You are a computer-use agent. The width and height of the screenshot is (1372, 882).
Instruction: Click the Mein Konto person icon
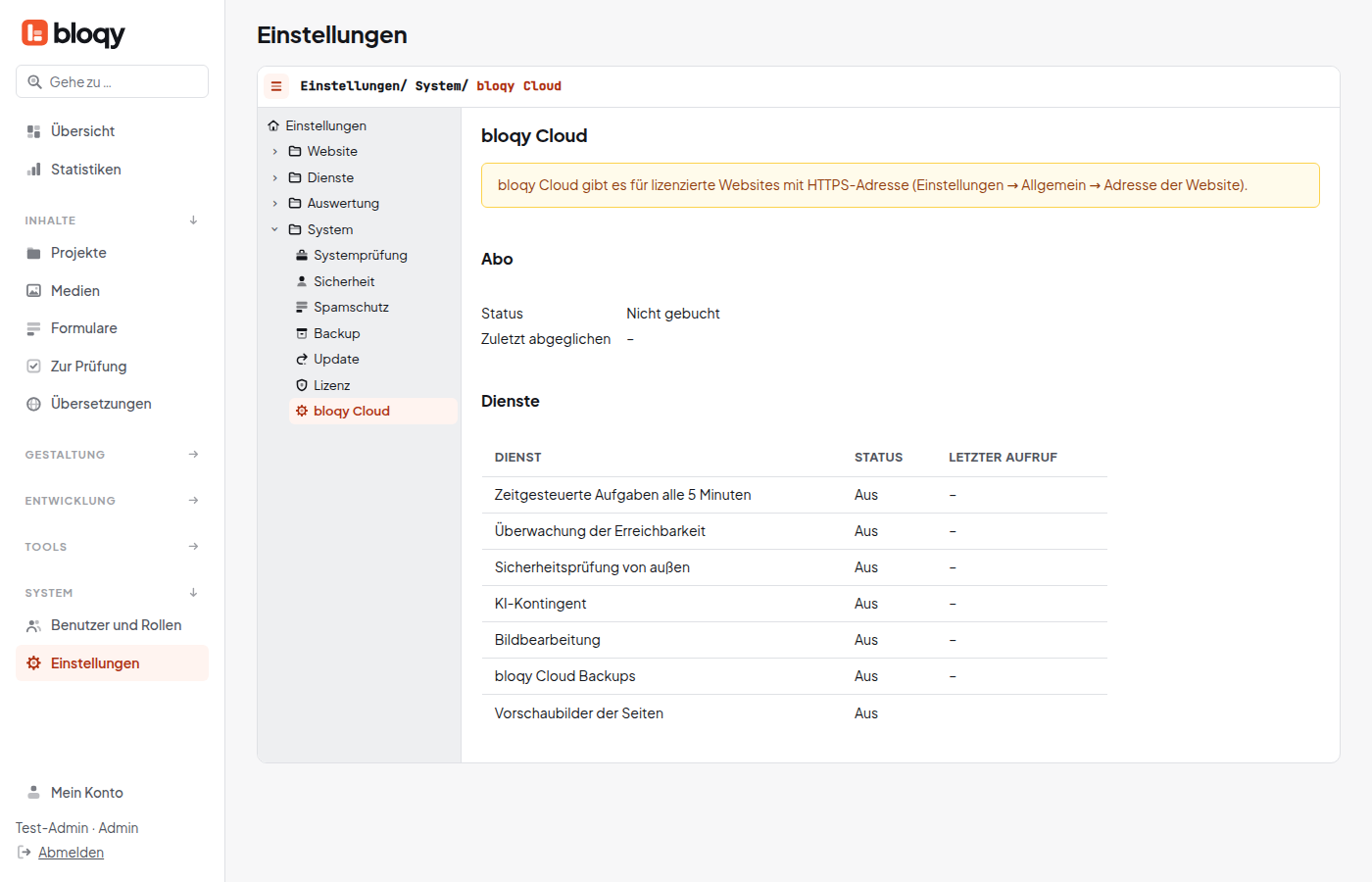click(33, 793)
